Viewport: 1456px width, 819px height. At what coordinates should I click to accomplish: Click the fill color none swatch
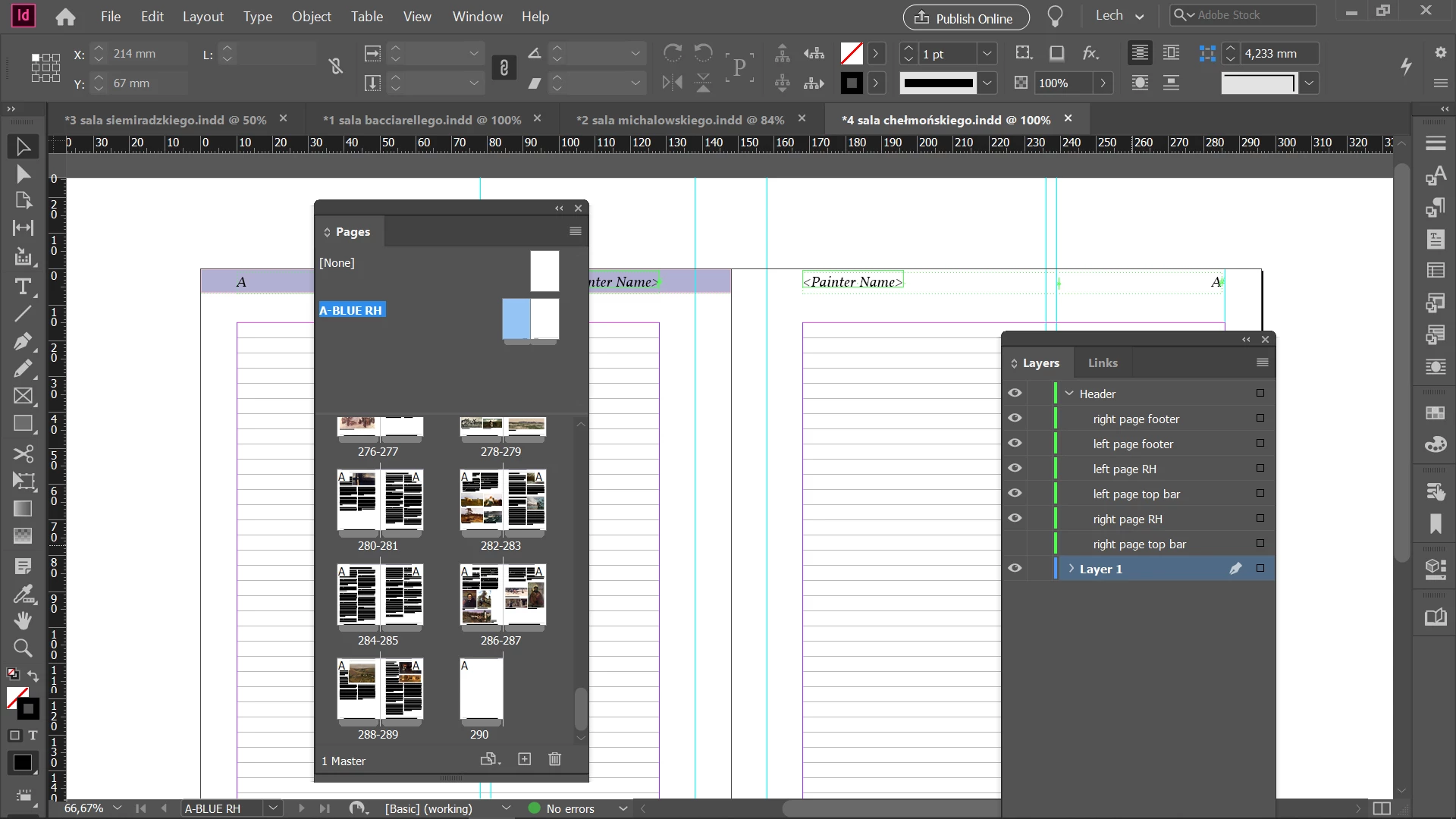coord(852,54)
